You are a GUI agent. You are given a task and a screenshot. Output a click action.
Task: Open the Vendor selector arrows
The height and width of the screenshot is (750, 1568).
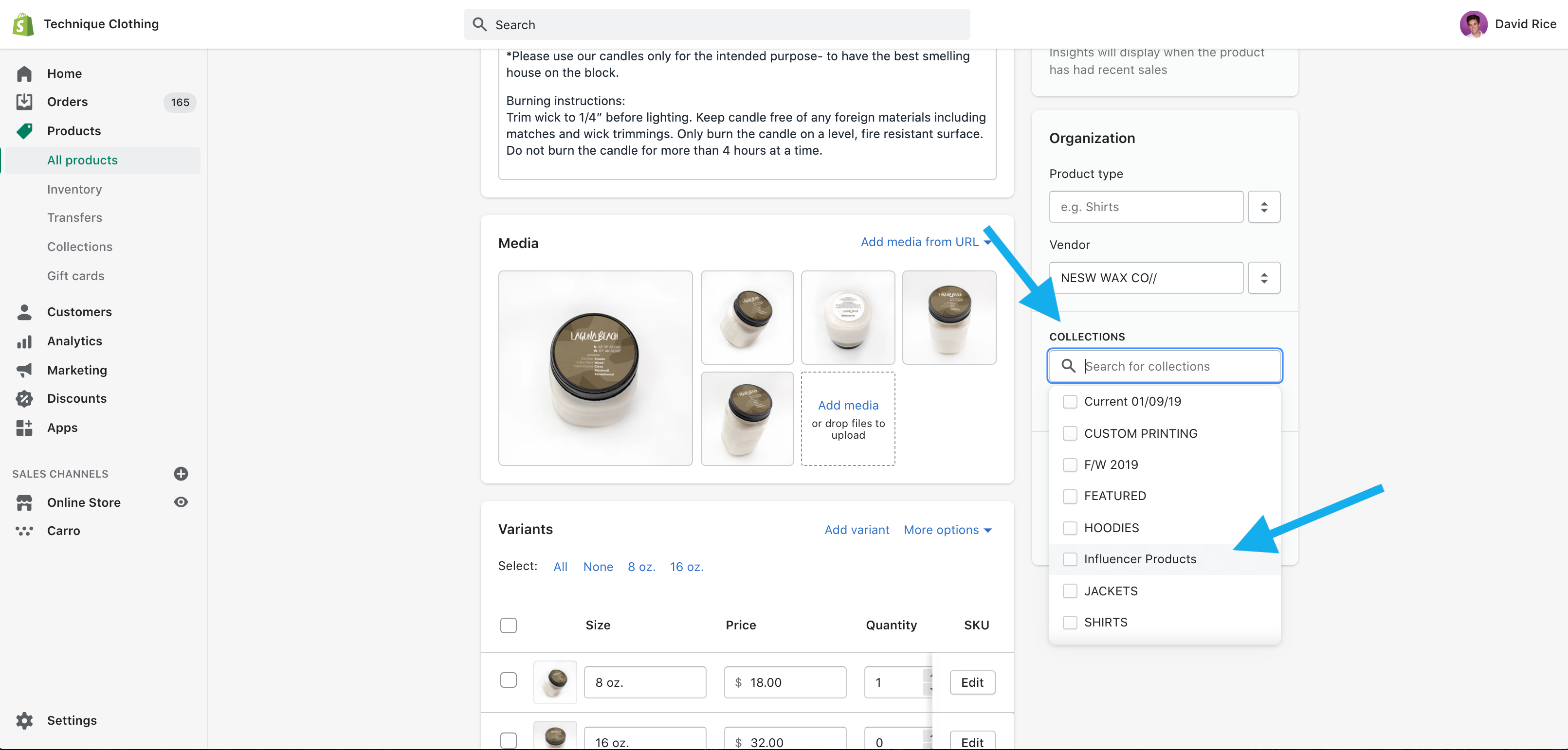[x=1264, y=278]
